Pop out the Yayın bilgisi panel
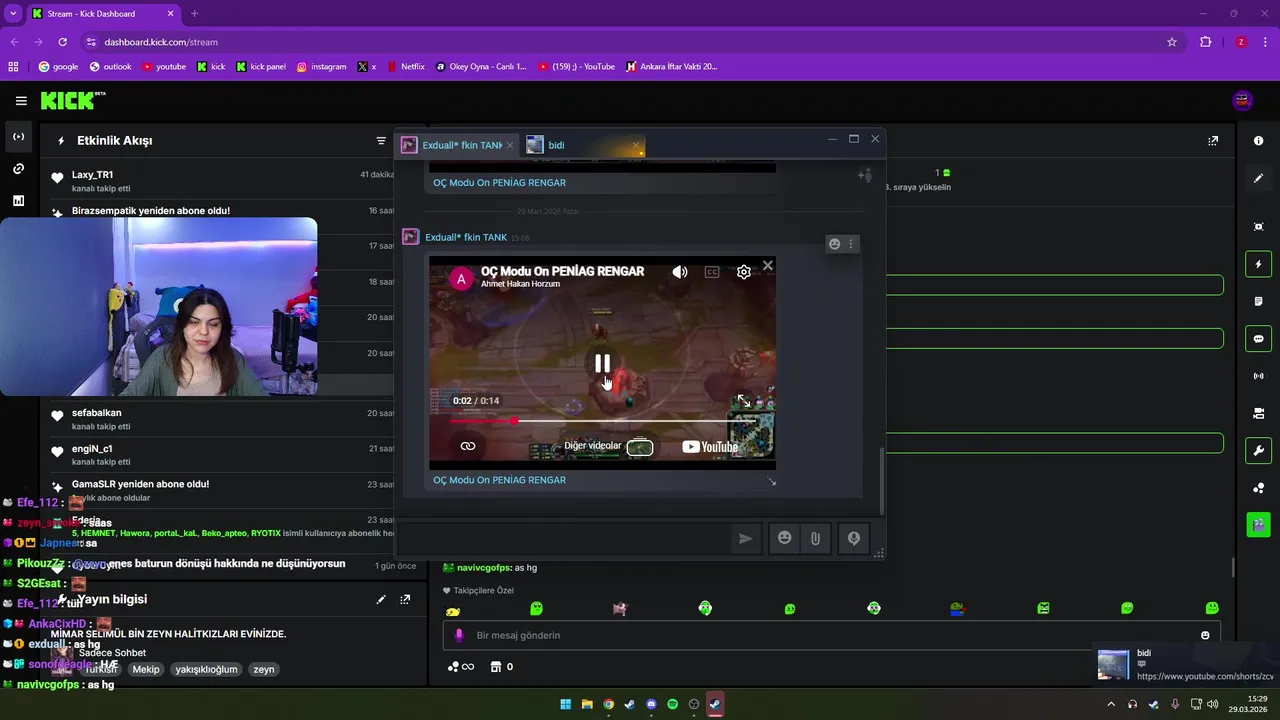Screen dimensions: 1280x720 [405, 600]
